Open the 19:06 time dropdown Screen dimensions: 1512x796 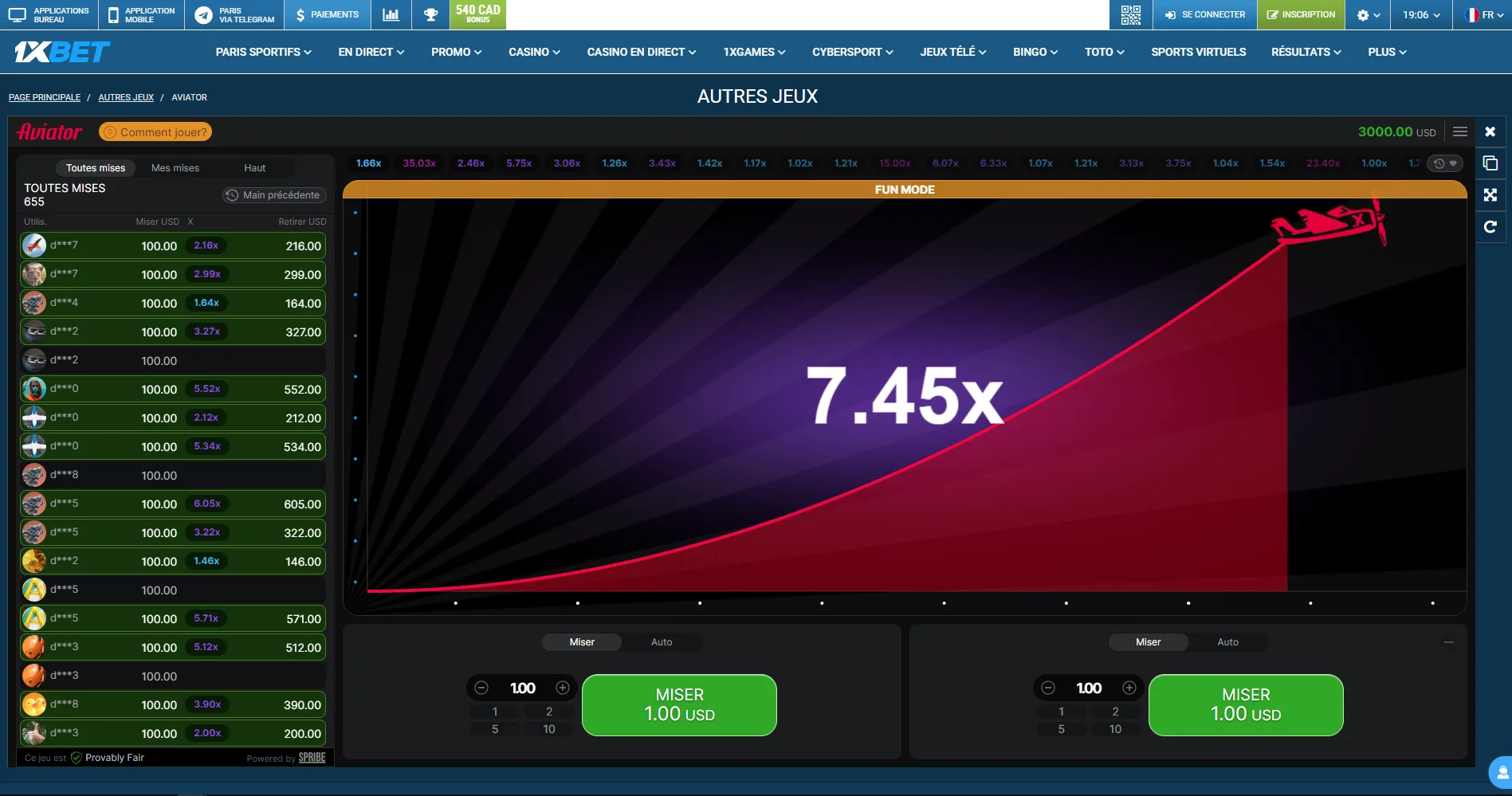(x=1422, y=14)
